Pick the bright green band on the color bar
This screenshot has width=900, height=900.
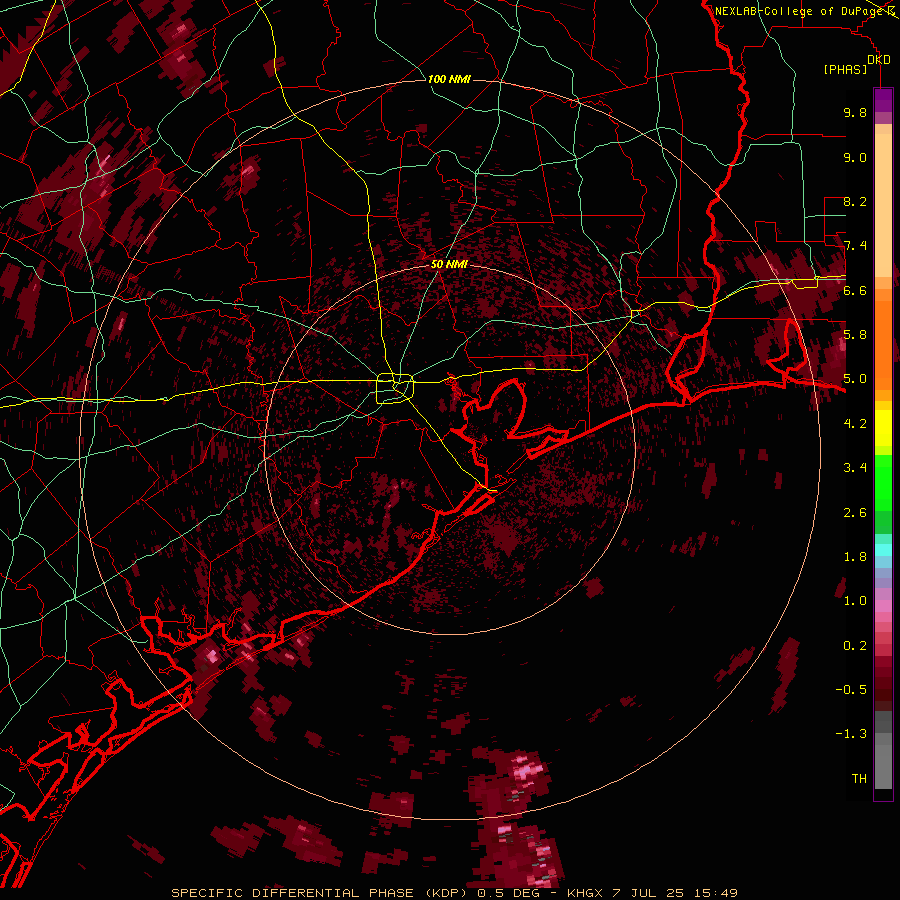883,482
